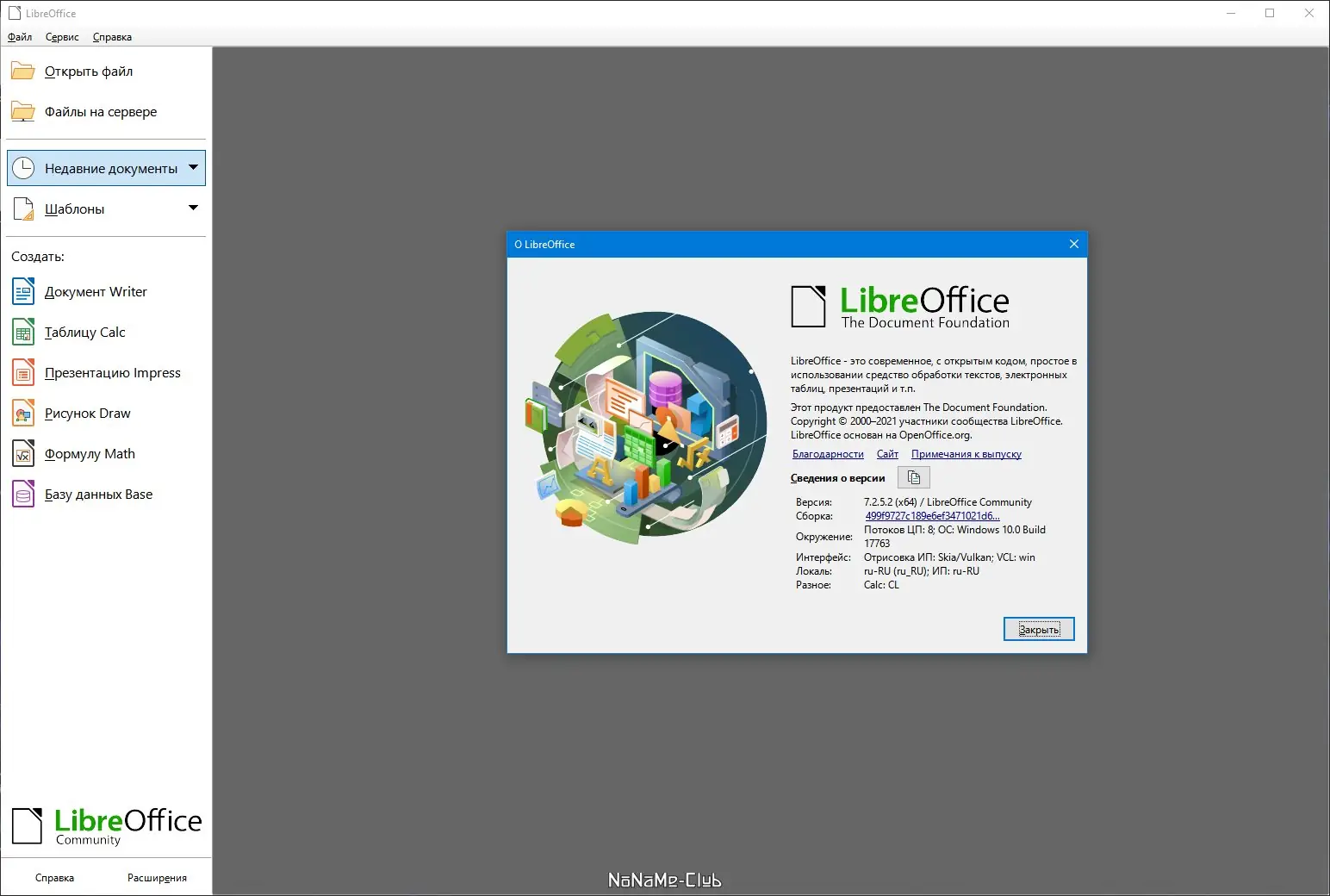Open the Сайт link
This screenshot has width=1330, height=896.
tap(887, 454)
